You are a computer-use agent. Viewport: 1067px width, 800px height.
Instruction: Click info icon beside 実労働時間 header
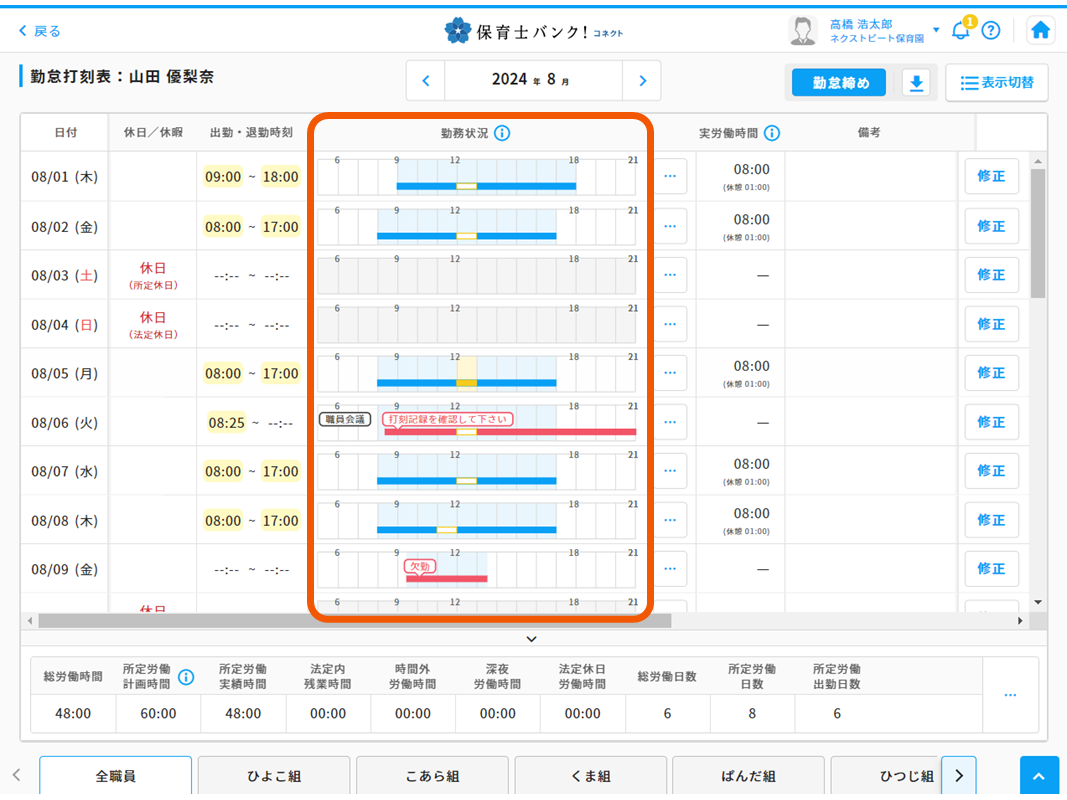[772, 133]
